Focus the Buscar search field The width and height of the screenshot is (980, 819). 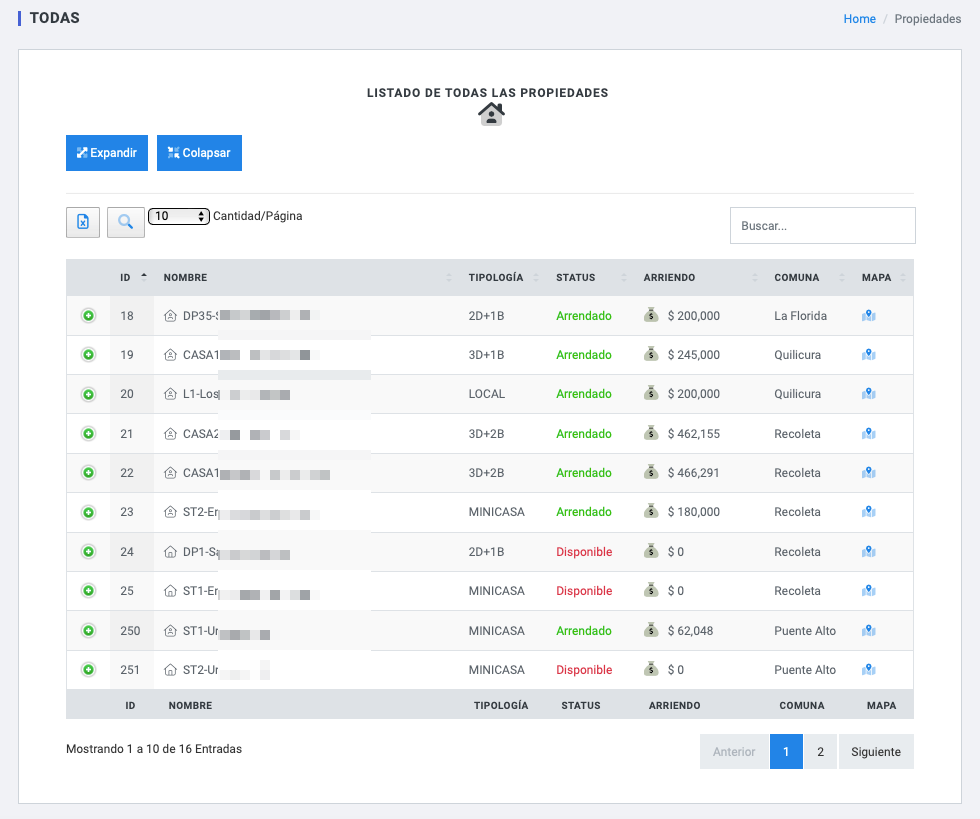pyautogui.click(x=822, y=226)
